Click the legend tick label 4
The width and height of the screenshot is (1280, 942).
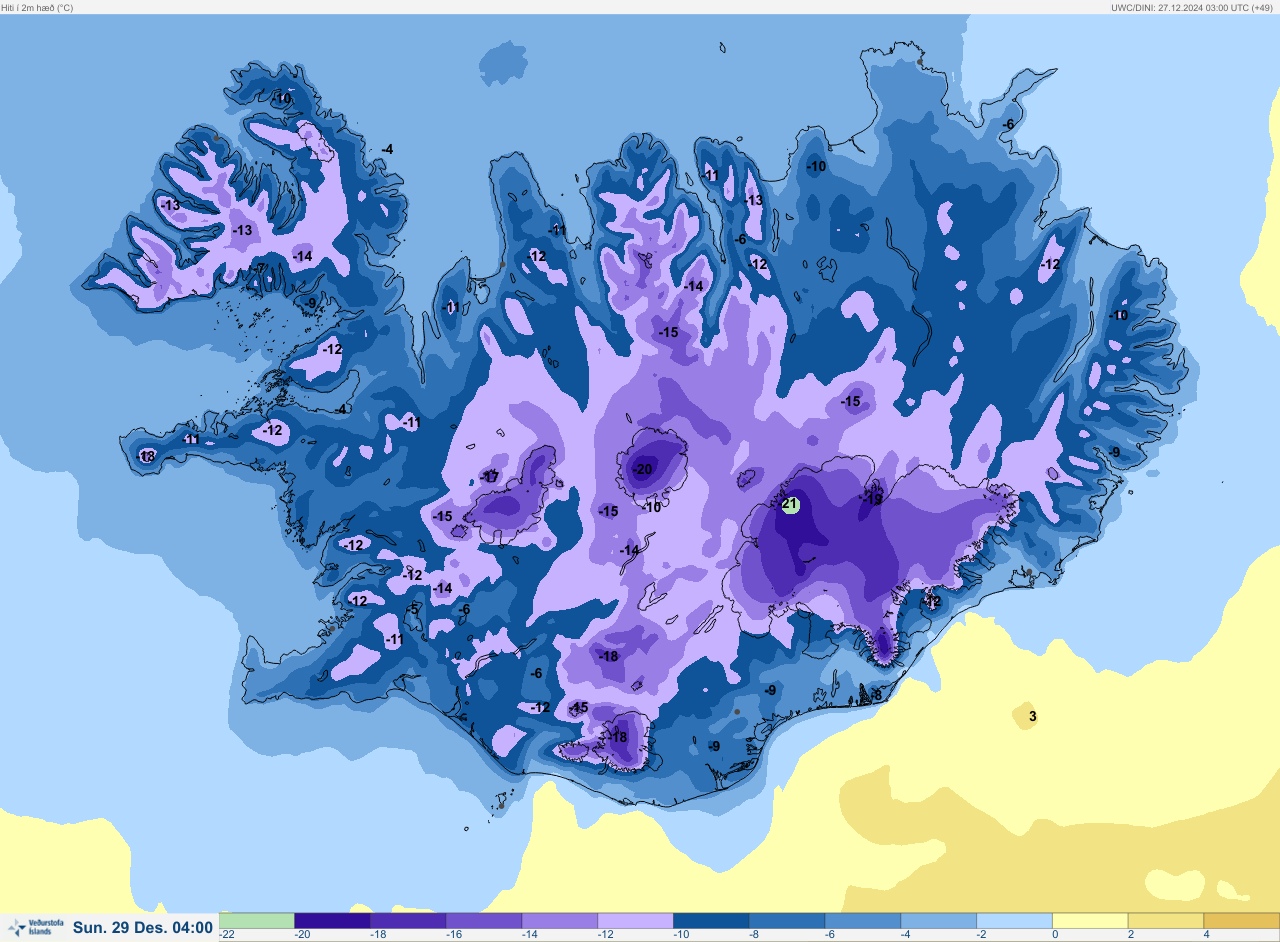pos(1206,935)
